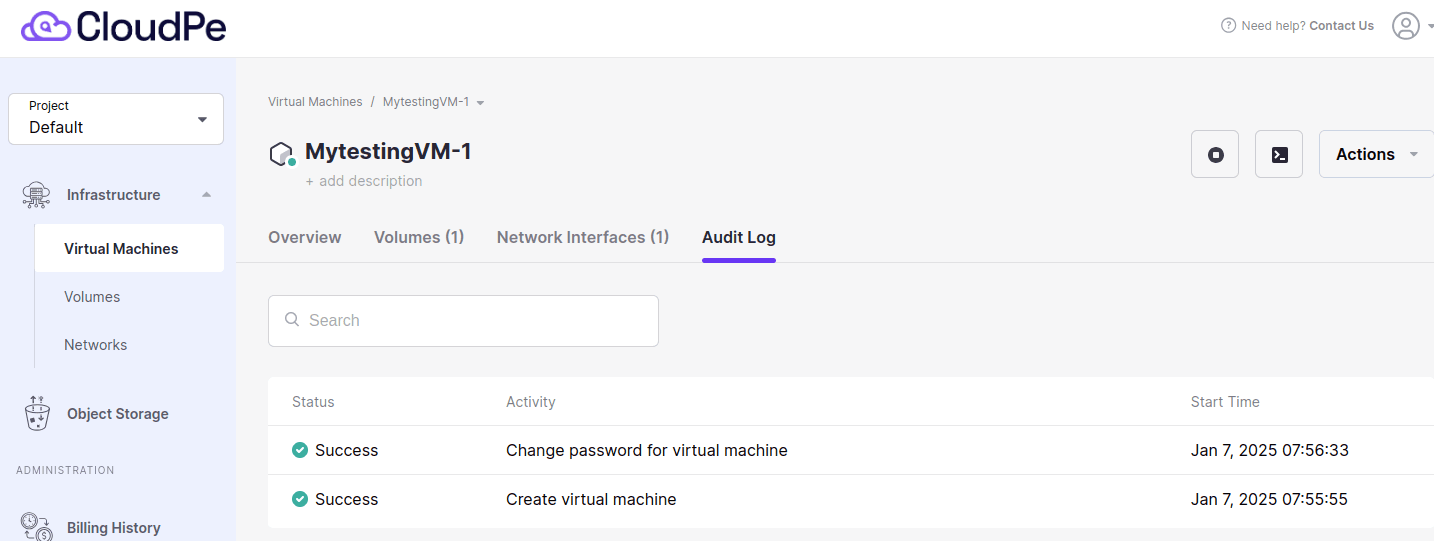Click the Create virtual machine activity
1434x541 pixels.
[x=591, y=499]
